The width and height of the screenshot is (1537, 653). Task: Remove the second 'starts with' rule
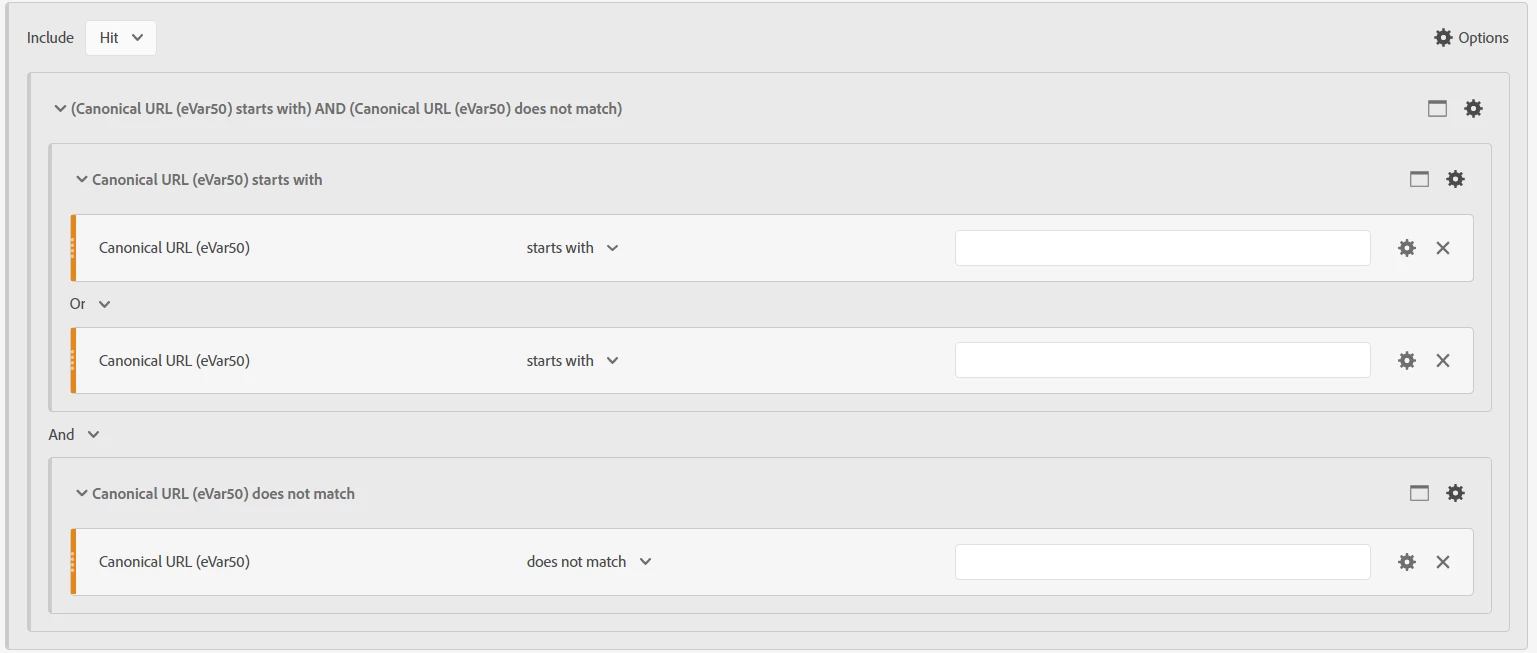(x=1443, y=360)
